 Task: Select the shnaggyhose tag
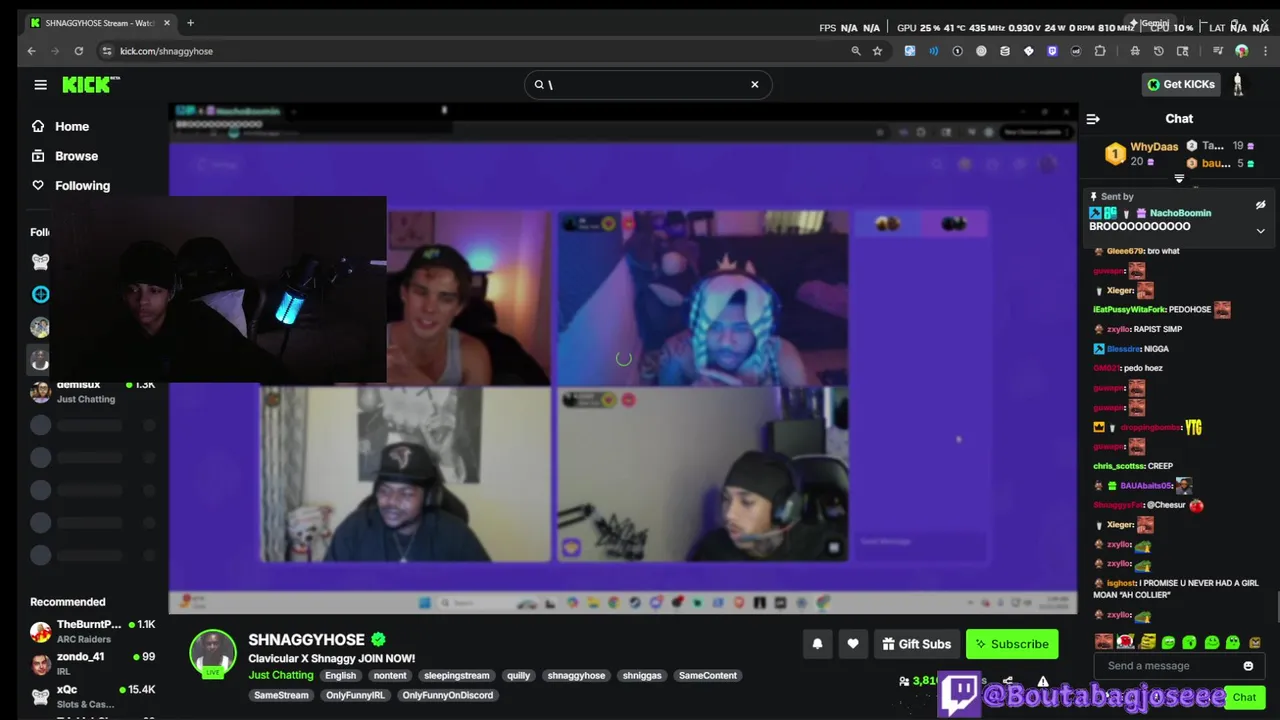pos(576,676)
